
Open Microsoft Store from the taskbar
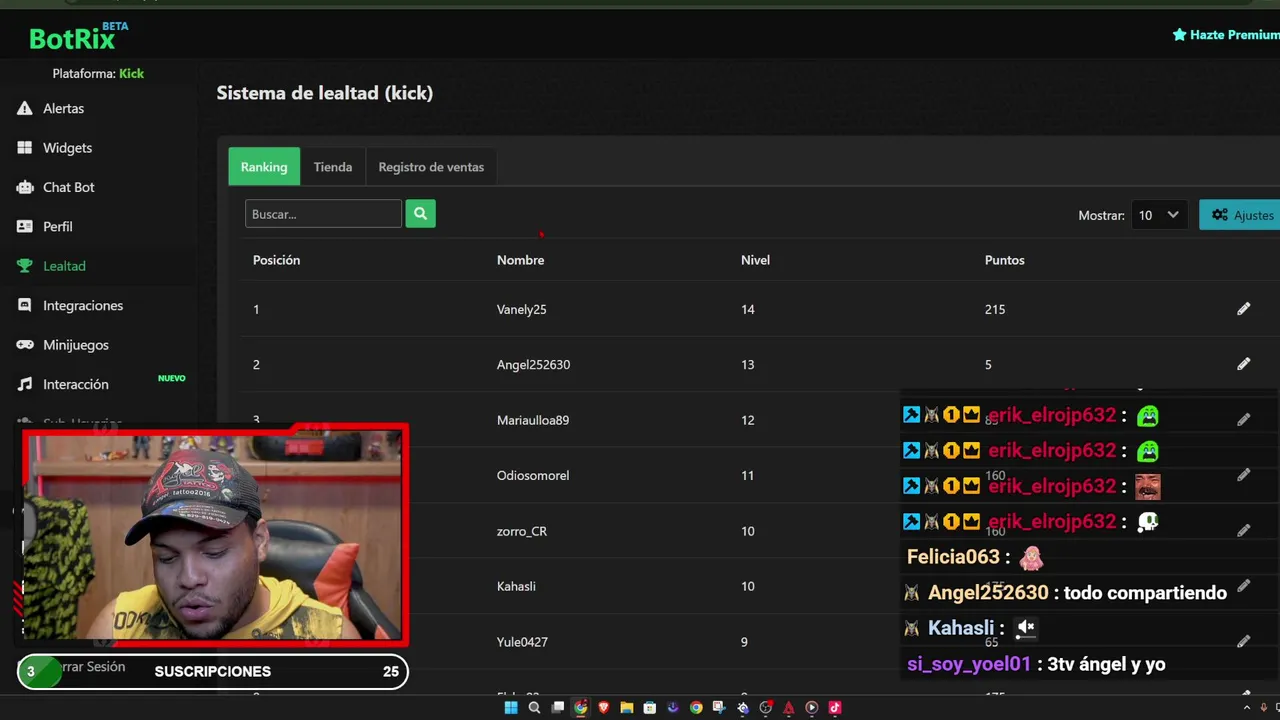(650, 708)
